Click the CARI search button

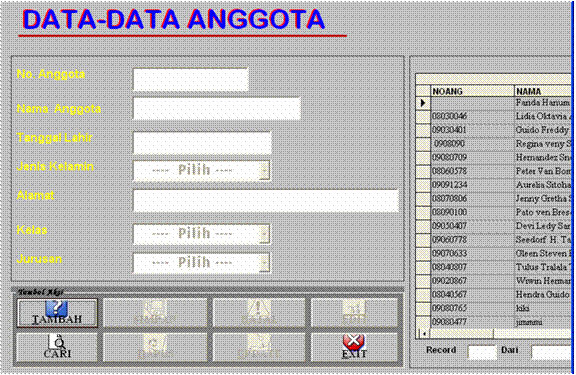click(57, 347)
